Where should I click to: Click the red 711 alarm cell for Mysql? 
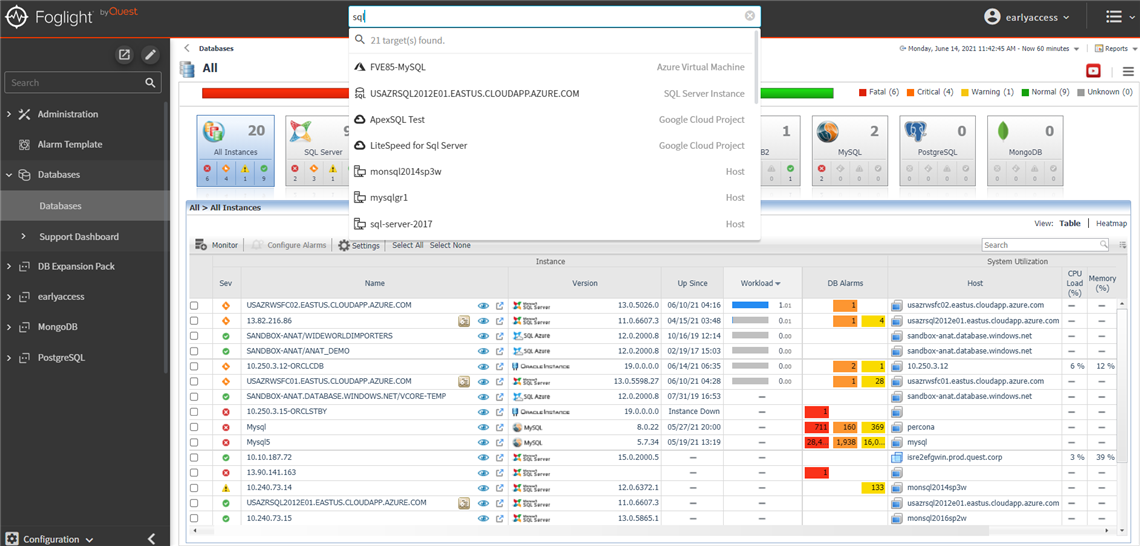tap(816, 427)
